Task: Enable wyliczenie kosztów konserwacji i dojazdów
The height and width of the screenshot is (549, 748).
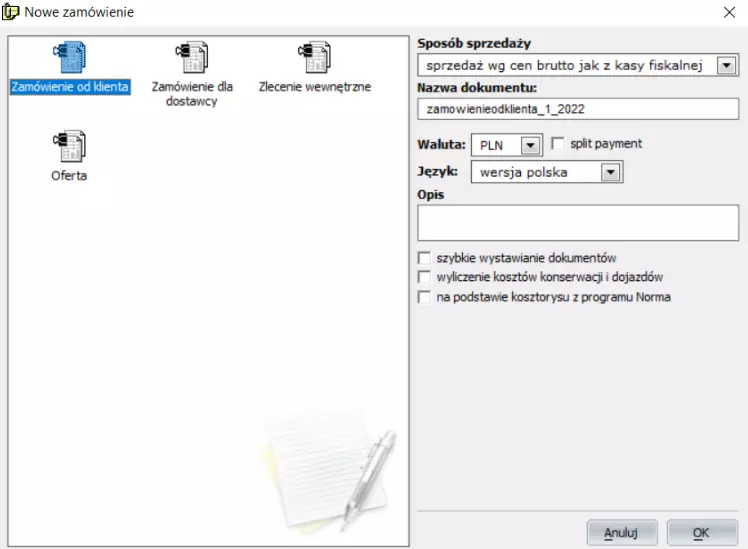Action: click(424, 277)
